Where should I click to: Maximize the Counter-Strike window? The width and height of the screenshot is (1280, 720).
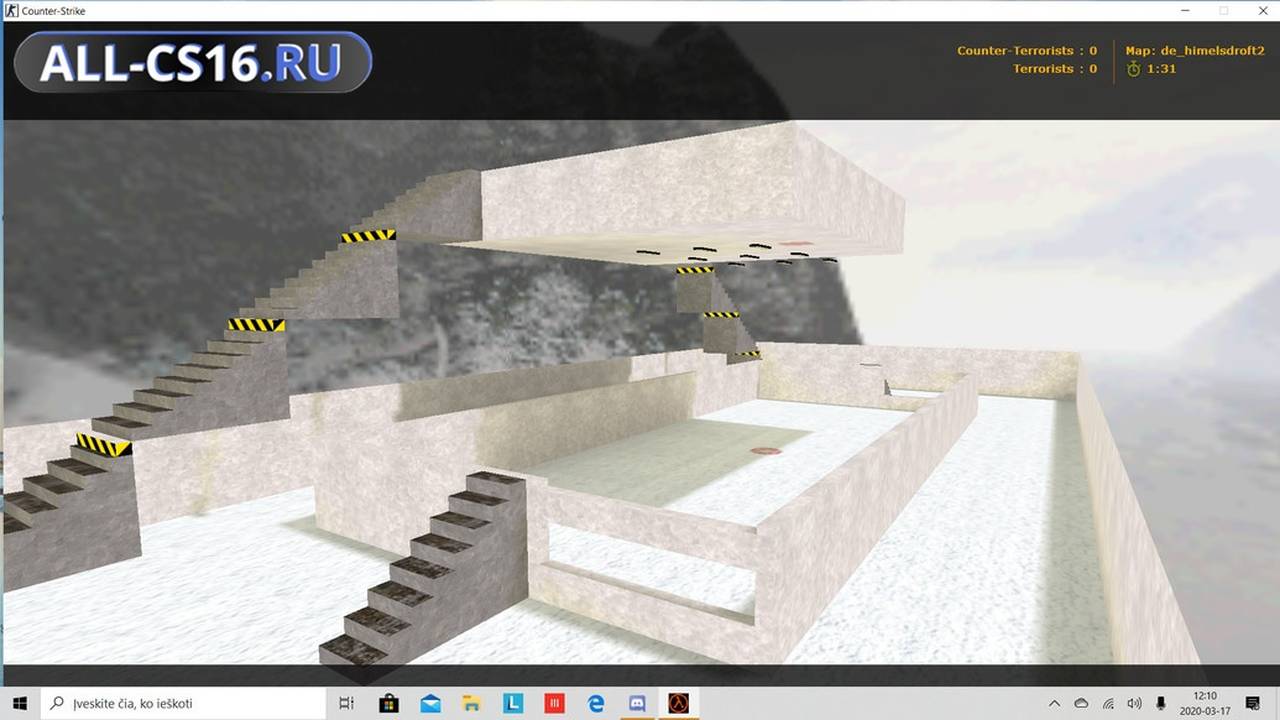[1223, 10]
